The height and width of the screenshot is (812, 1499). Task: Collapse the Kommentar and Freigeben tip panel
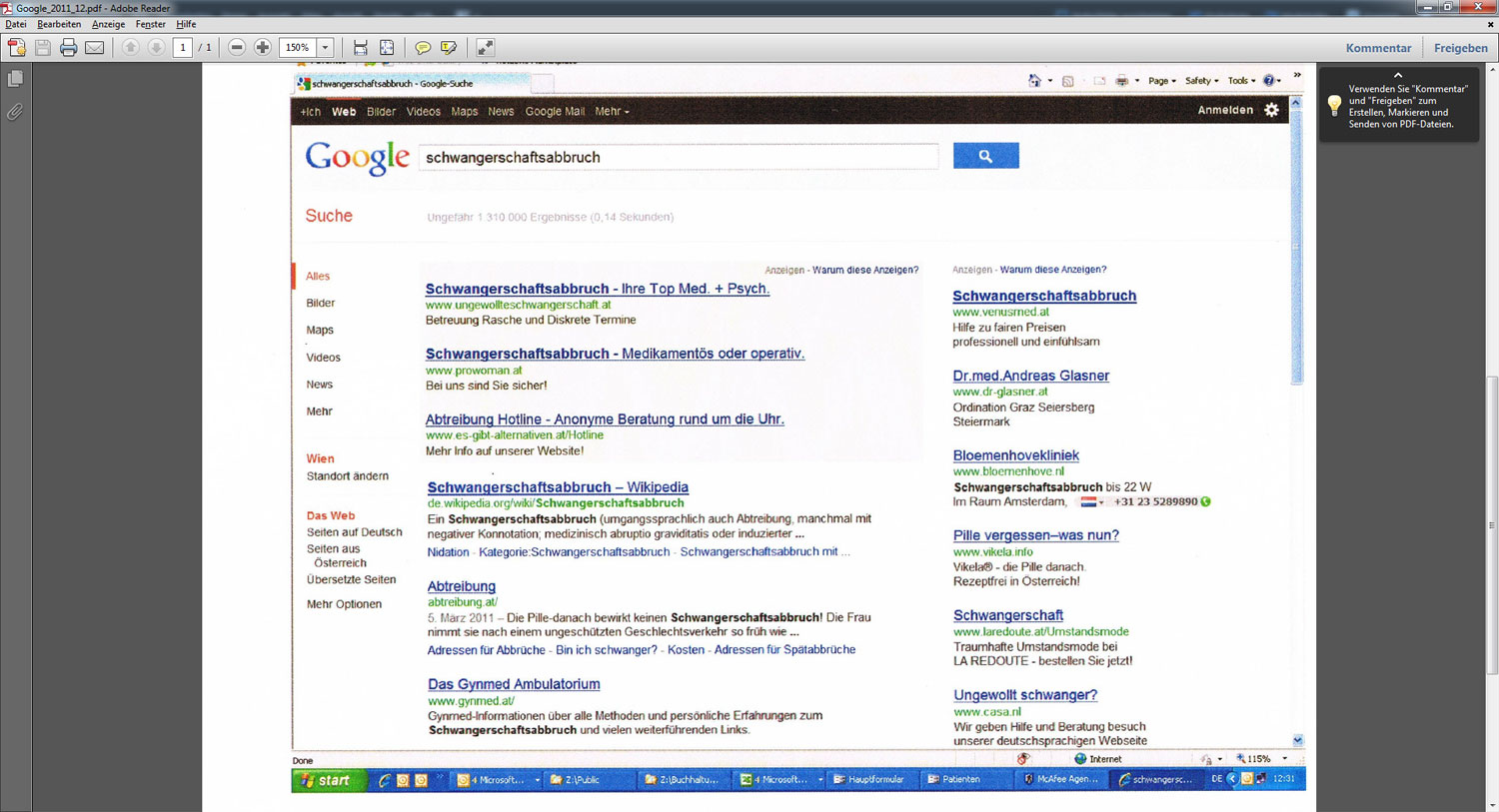pos(1398,75)
